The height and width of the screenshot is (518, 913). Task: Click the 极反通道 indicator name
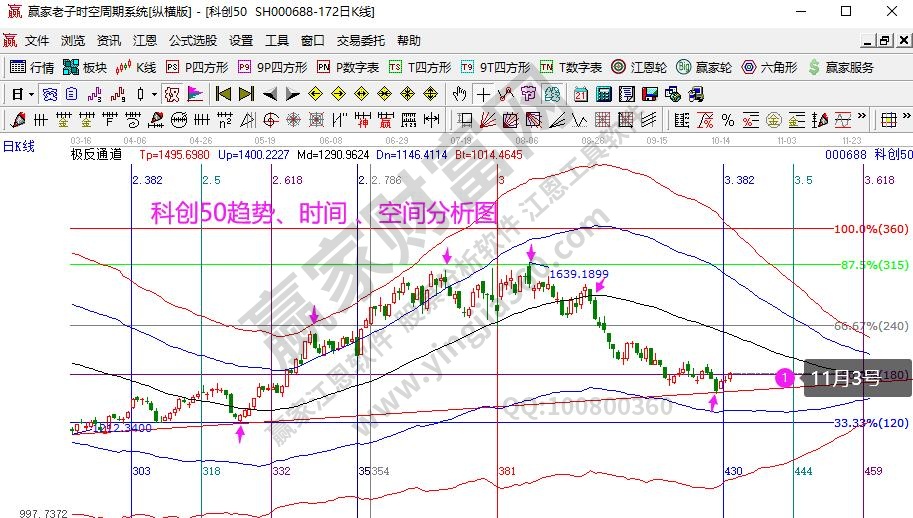click(97, 154)
